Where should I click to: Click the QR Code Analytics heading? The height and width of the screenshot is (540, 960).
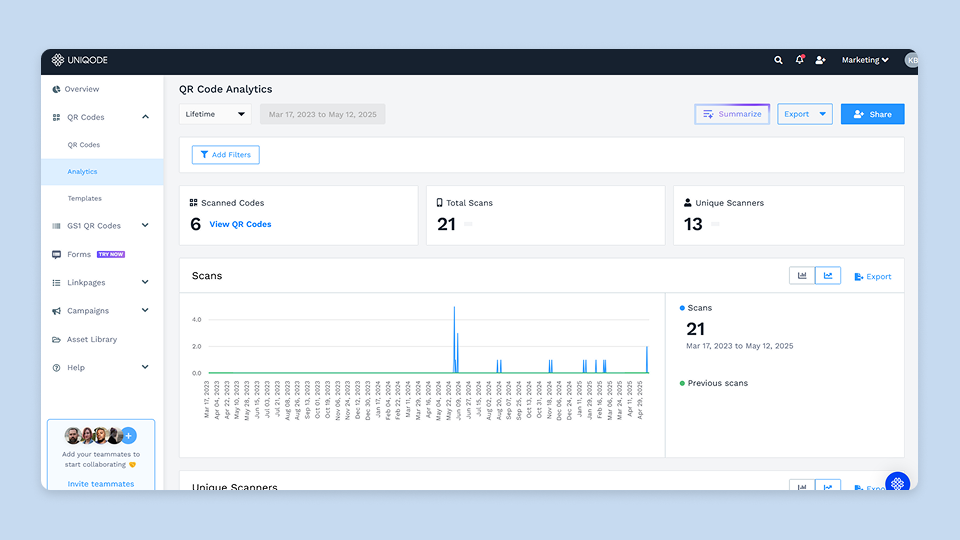point(225,89)
